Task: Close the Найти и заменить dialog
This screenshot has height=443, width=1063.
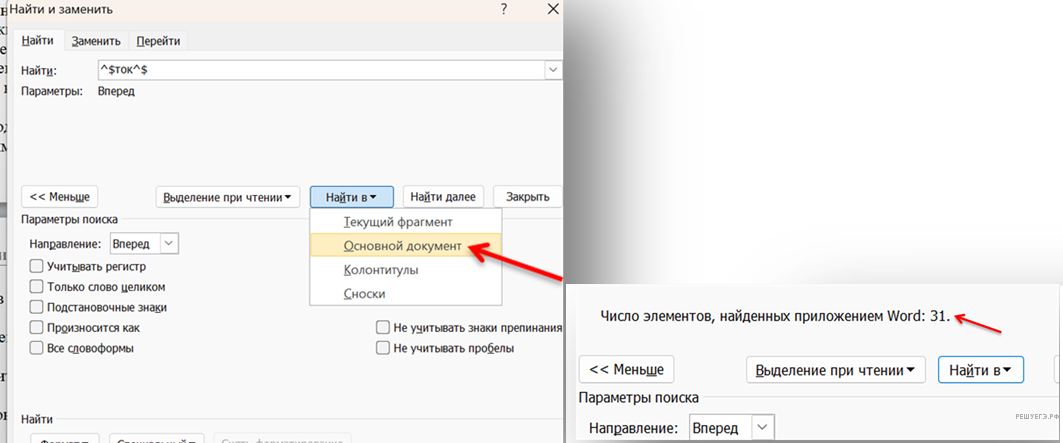Action: click(x=552, y=9)
